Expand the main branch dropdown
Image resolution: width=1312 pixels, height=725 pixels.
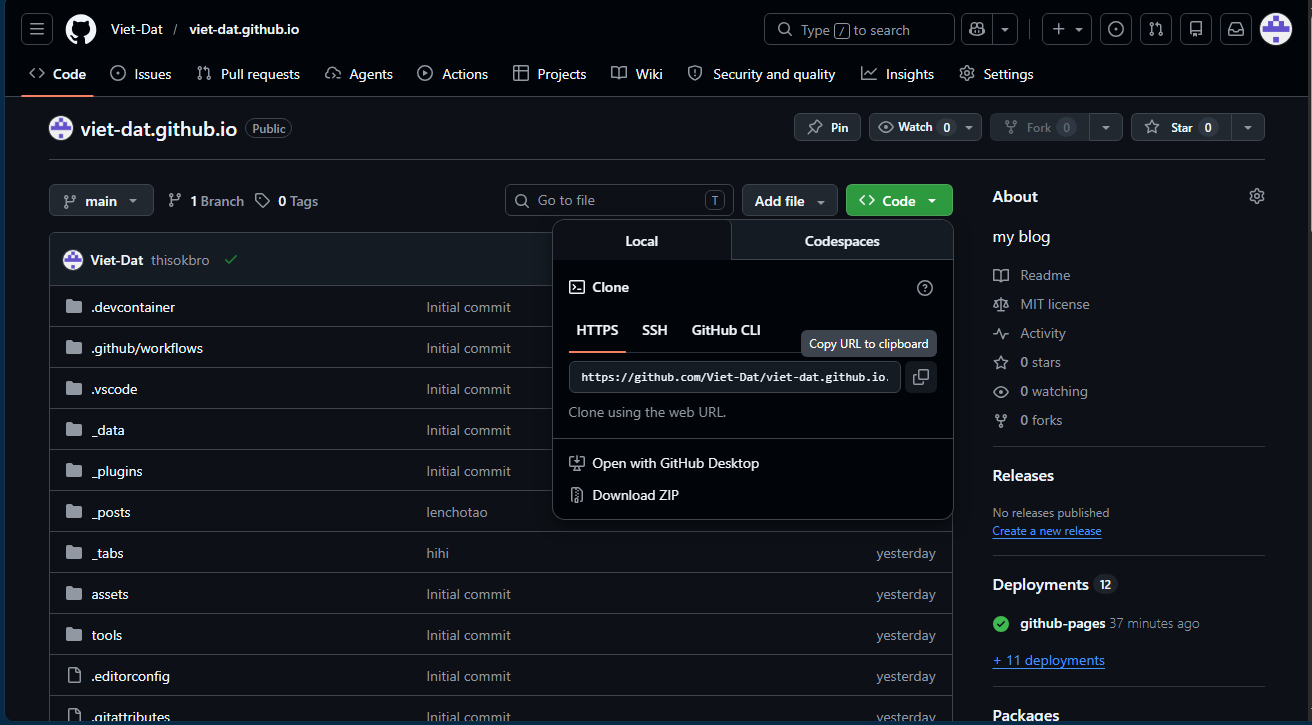[101, 201]
